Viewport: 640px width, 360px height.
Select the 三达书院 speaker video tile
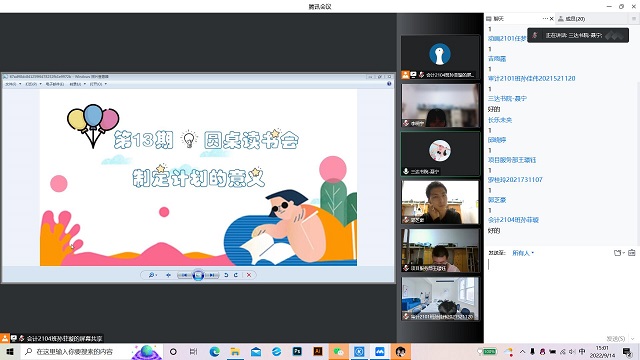pos(440,154)
